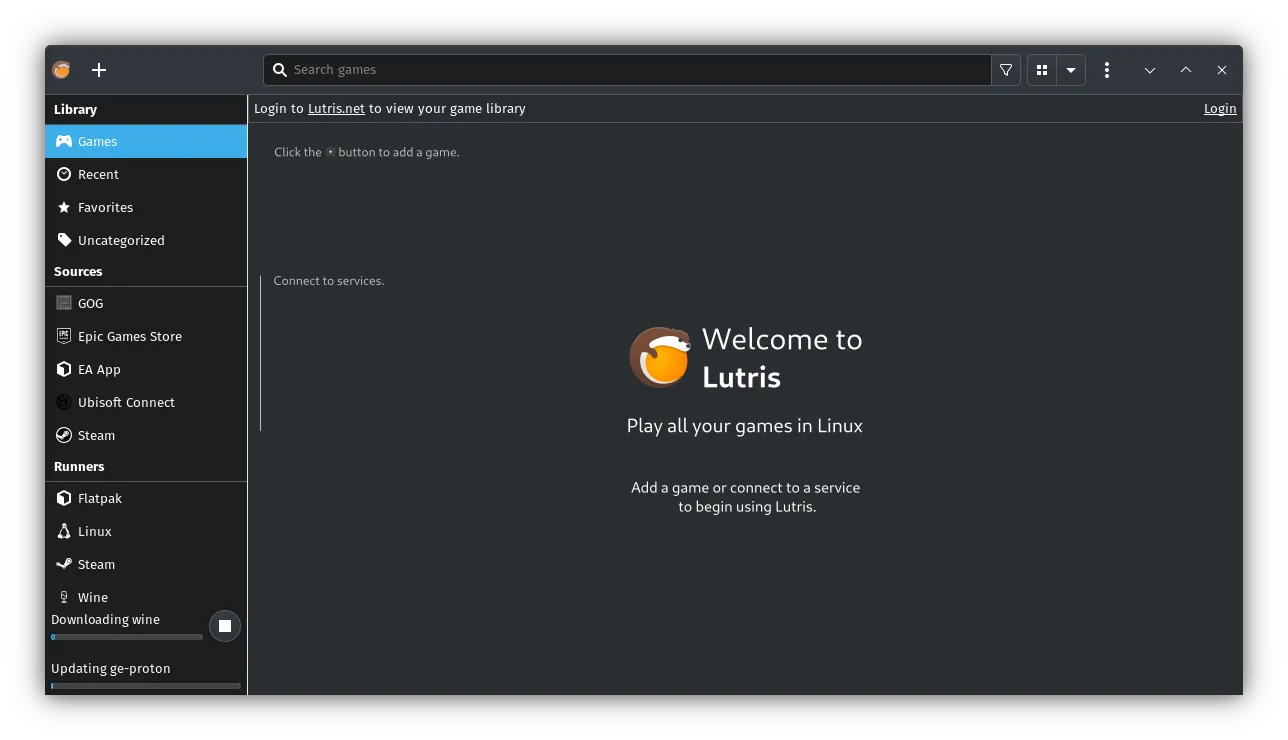Image resolution: width=1288 pixels, height=740 pixels.
Task: Click the Wine glass runner icon
Action: click(x=64, y=597)
